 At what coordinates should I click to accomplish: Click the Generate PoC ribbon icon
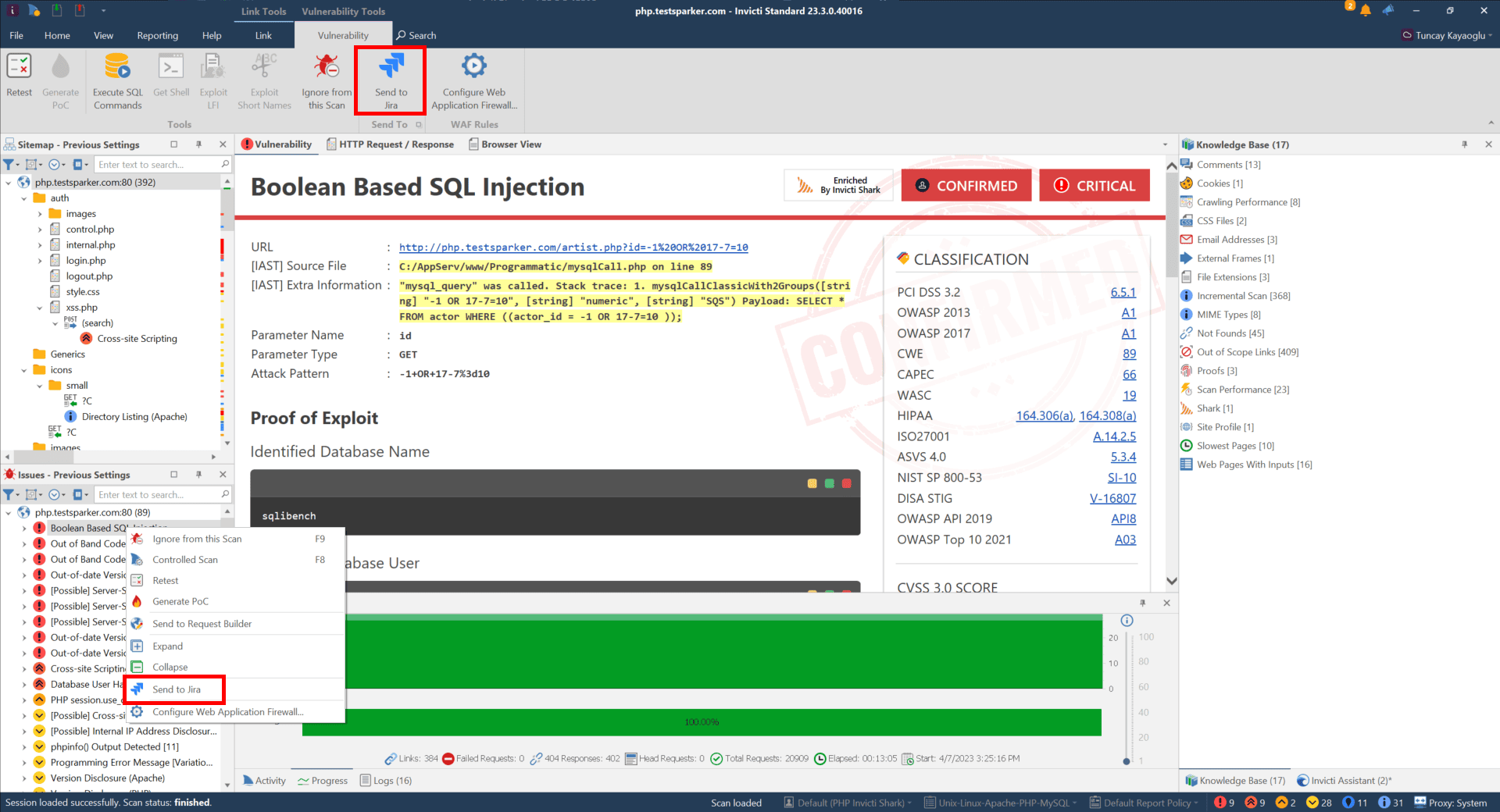click(60, 78)
